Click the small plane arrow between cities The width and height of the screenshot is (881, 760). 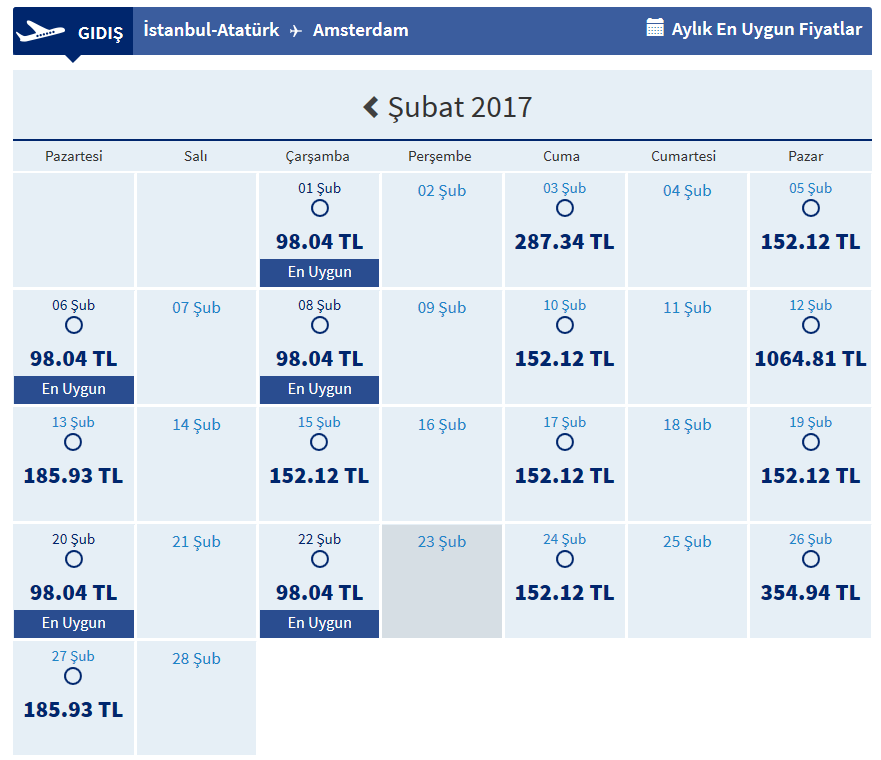tap(296, 31)
